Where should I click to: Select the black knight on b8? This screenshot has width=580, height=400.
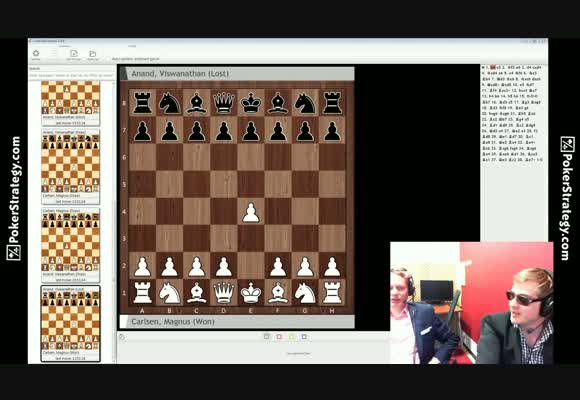(x=169, y=103)
